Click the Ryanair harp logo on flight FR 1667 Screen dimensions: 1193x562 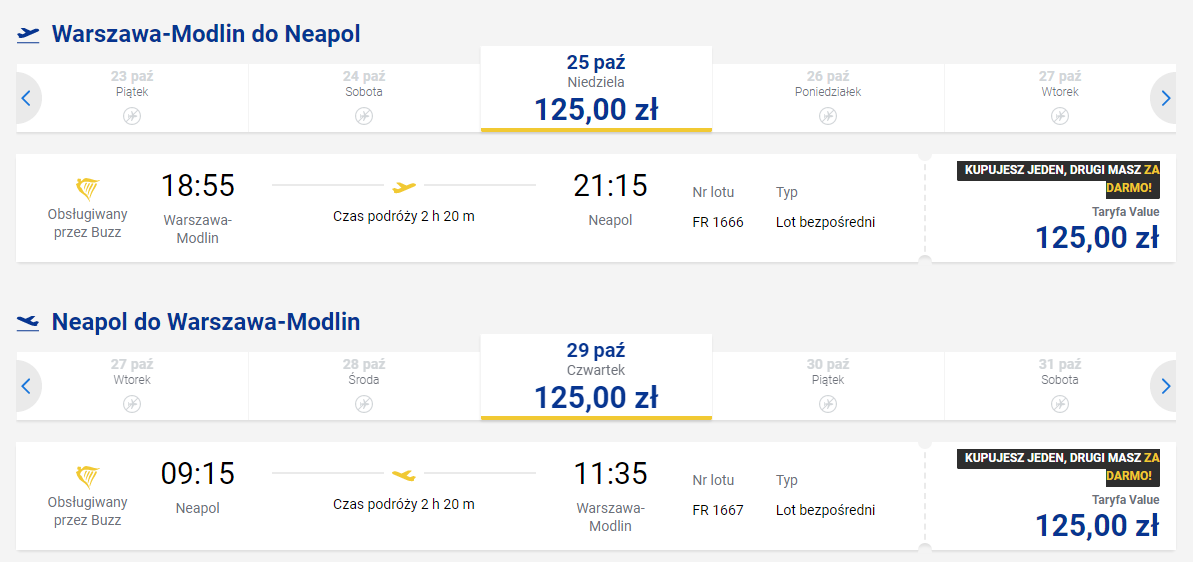(x=88, y=476)
